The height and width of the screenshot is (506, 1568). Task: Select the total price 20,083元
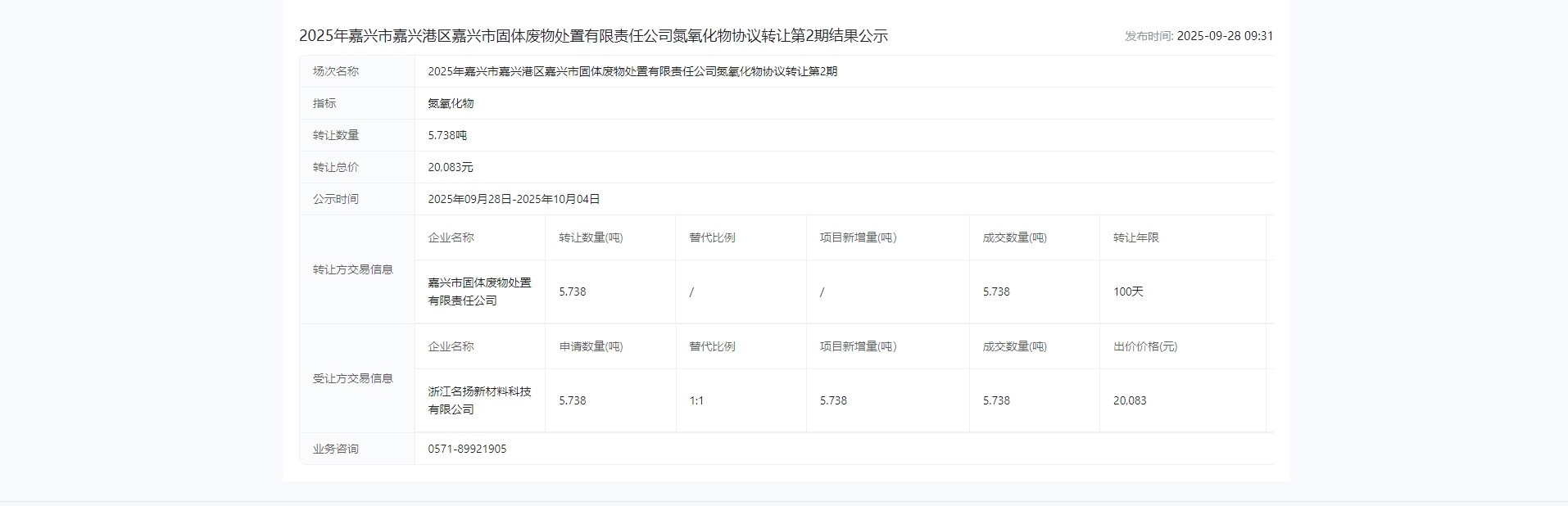point(451,167)
